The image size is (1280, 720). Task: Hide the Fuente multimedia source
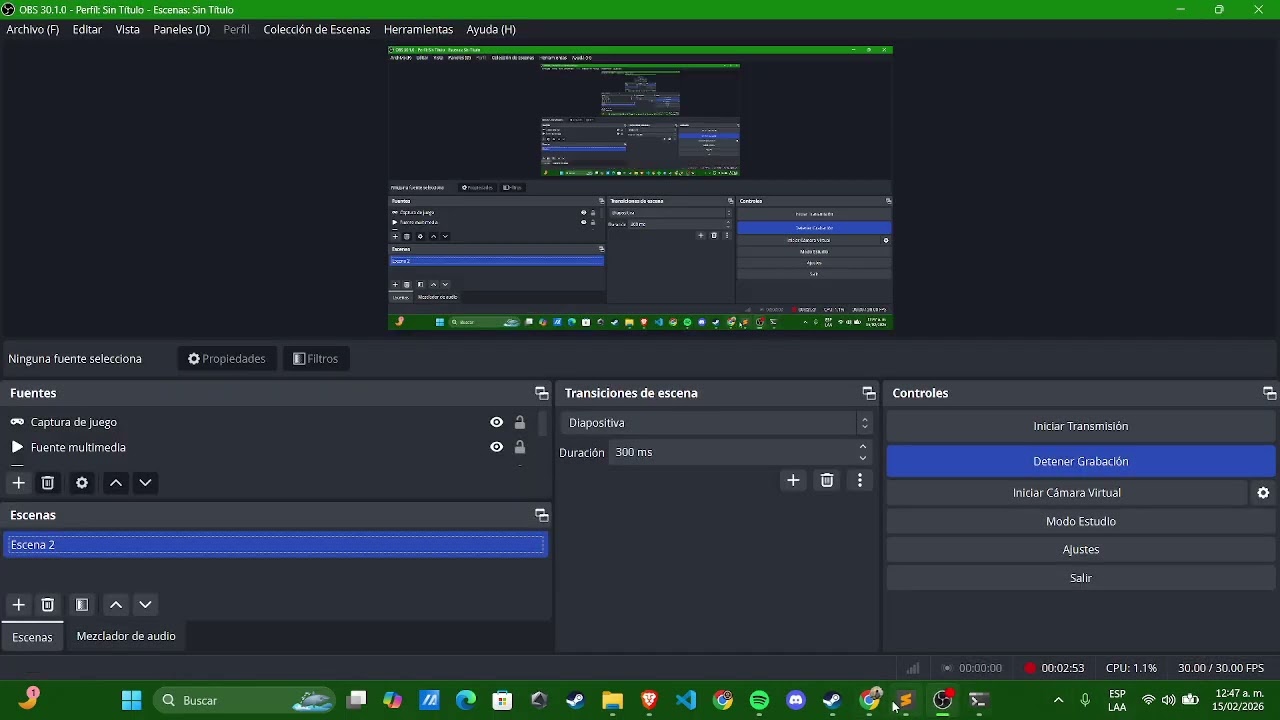496,447
